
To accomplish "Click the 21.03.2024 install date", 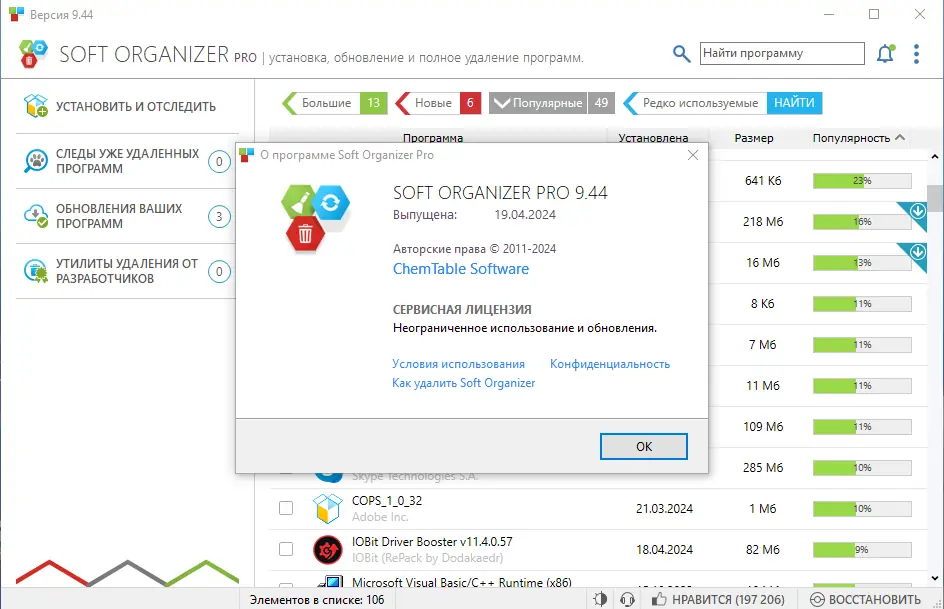I will pyautogui.click(x=664, y=509).
